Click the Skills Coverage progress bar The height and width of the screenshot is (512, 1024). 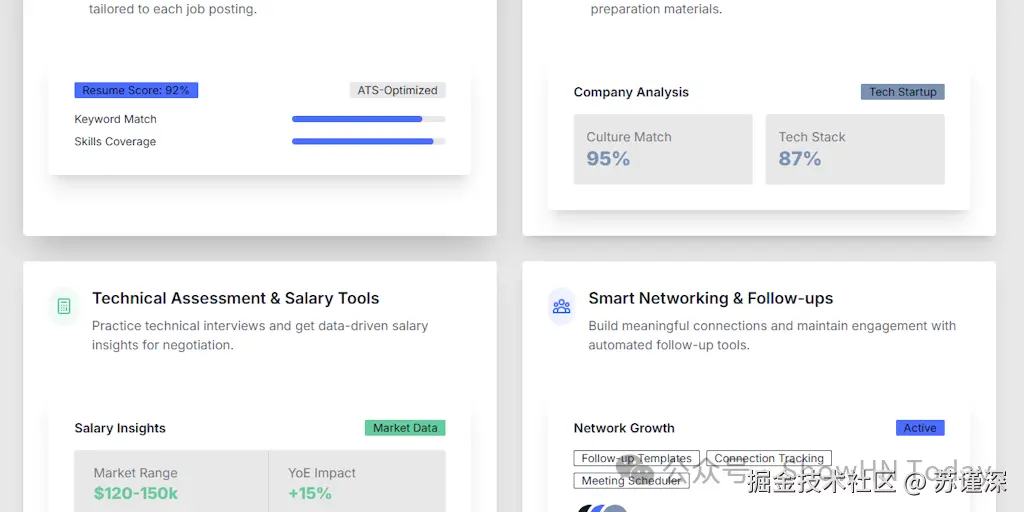368,141
